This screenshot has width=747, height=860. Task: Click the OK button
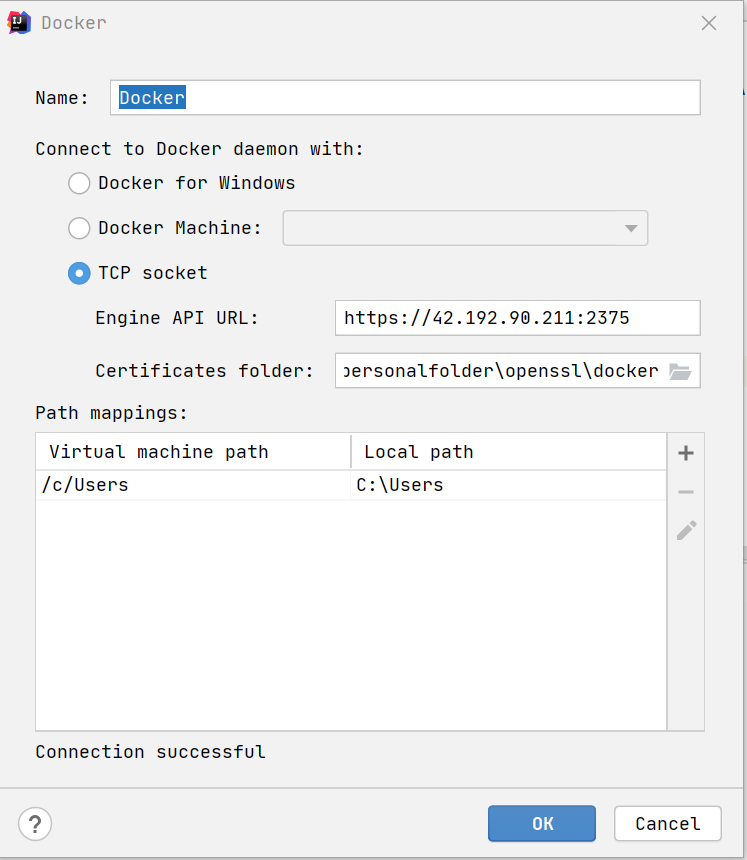tap(542, 823)
